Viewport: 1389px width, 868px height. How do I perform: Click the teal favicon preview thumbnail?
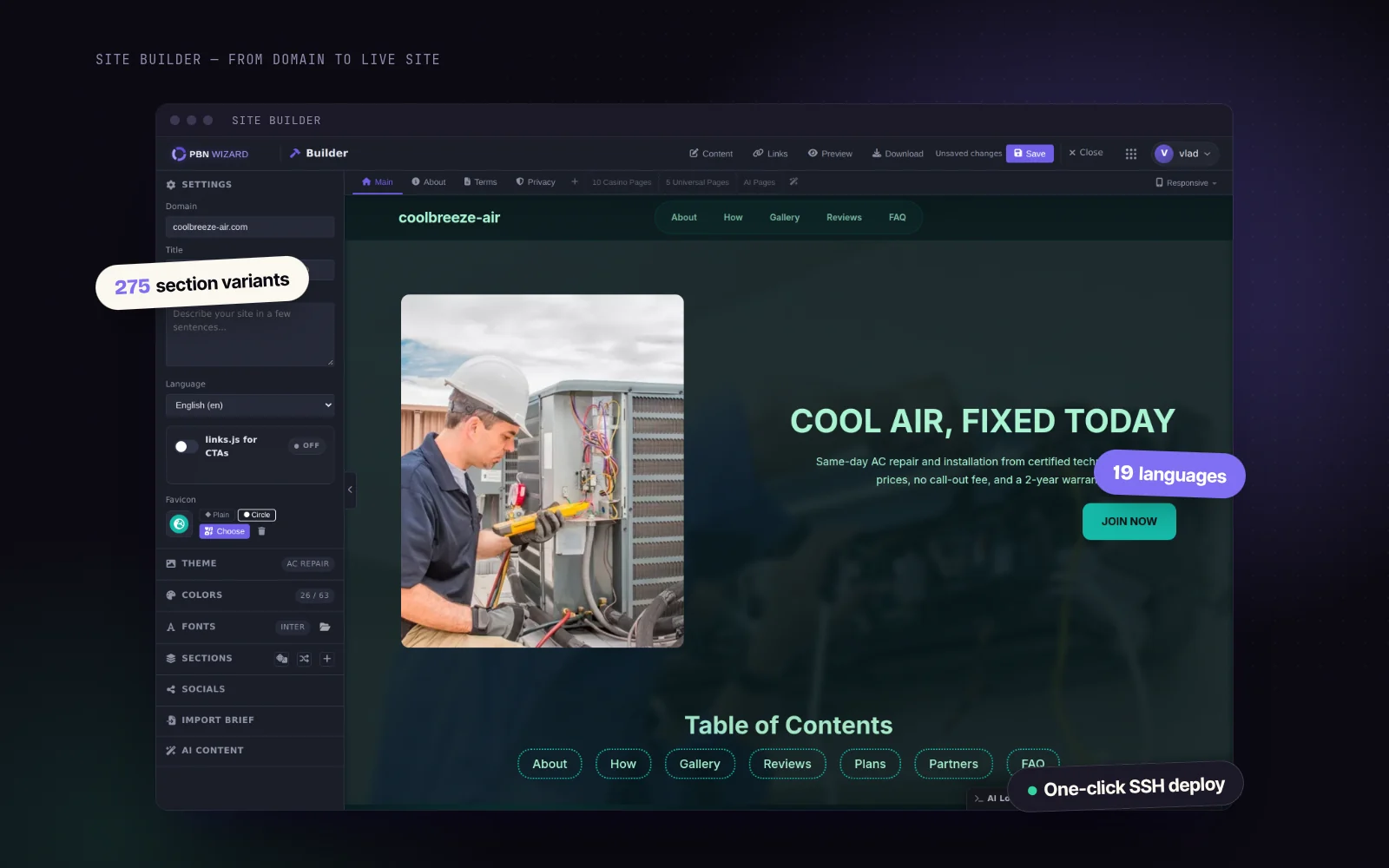[x=179, y=523]
